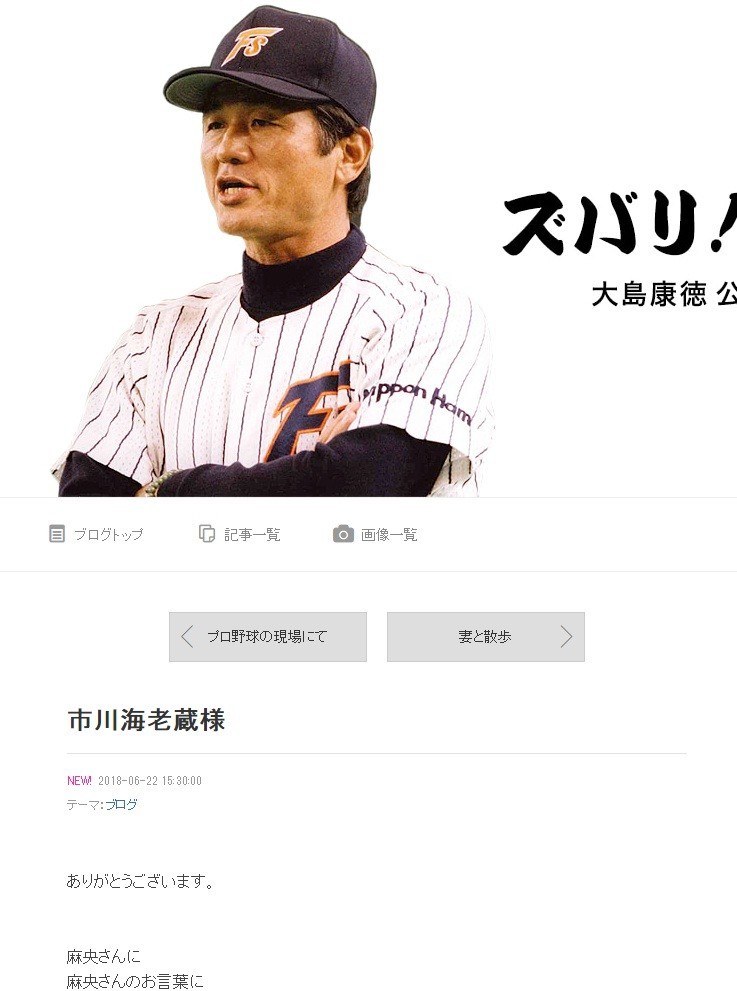Click the header photo of baseball manager

point(273,250)
